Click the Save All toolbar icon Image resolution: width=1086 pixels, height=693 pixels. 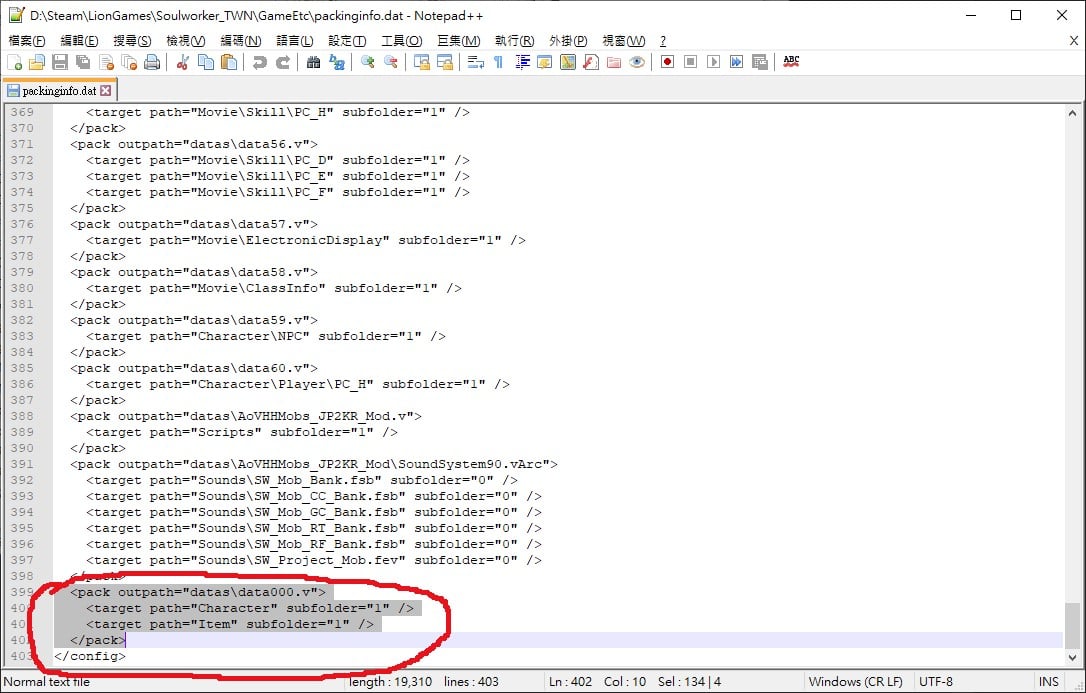coord(83,62)
